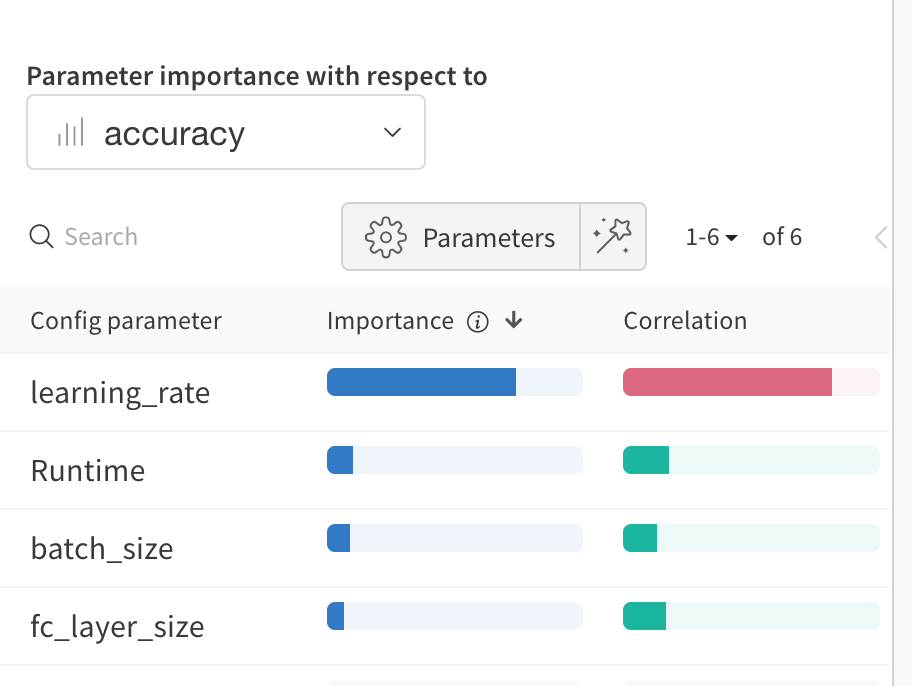Expand the chevron inside the metric selector

click(392, 132)
